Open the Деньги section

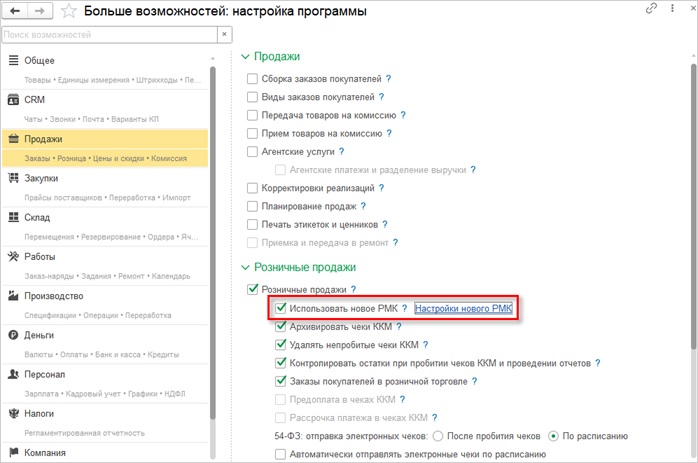[x=105, y=344]
